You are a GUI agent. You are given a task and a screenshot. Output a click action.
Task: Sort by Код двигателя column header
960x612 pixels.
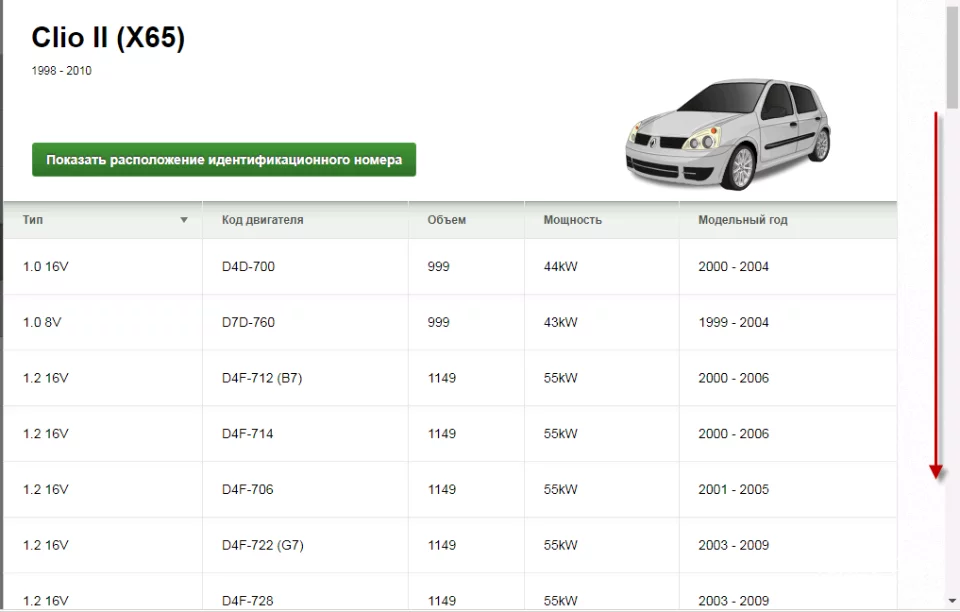263,220
